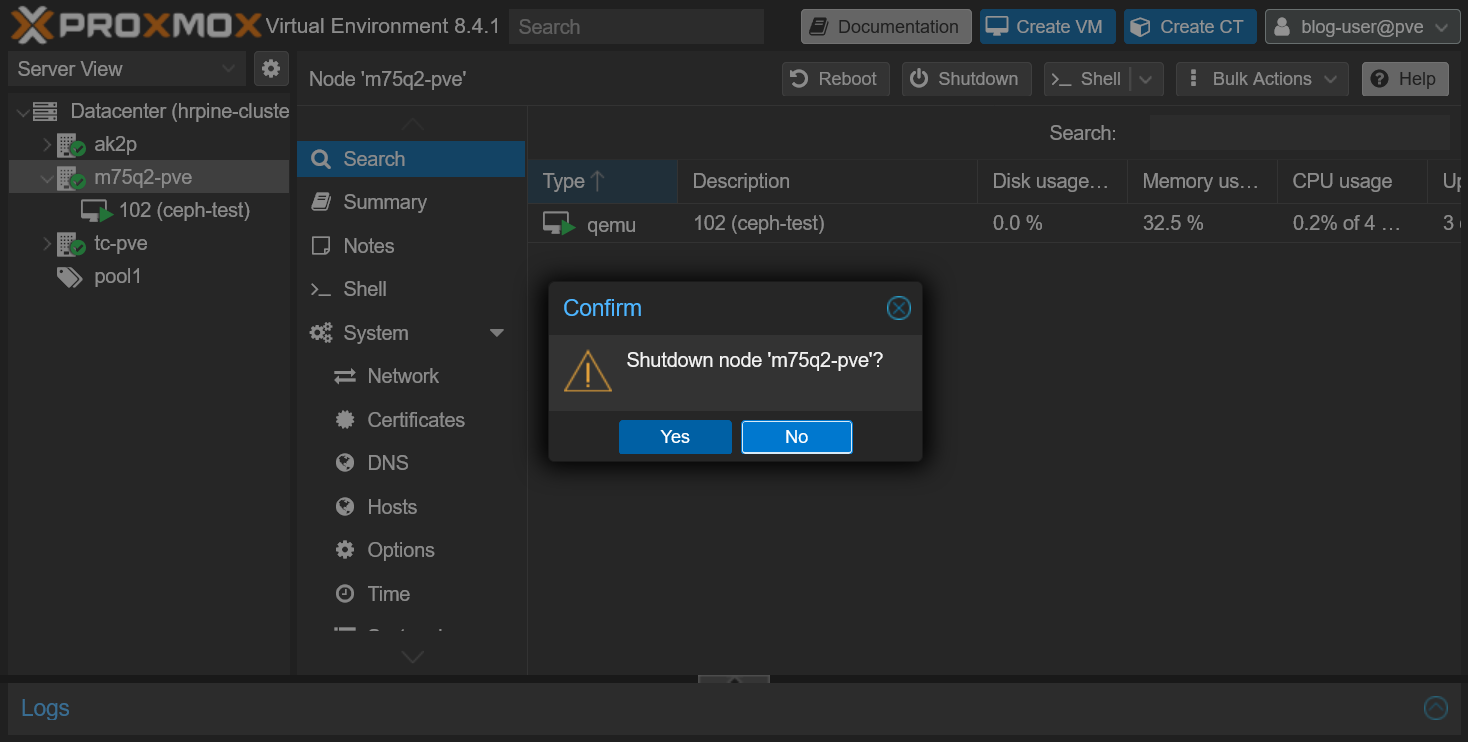Click the 32.5 % memory cell
1468x742 pixels.
pos(1202,224)
